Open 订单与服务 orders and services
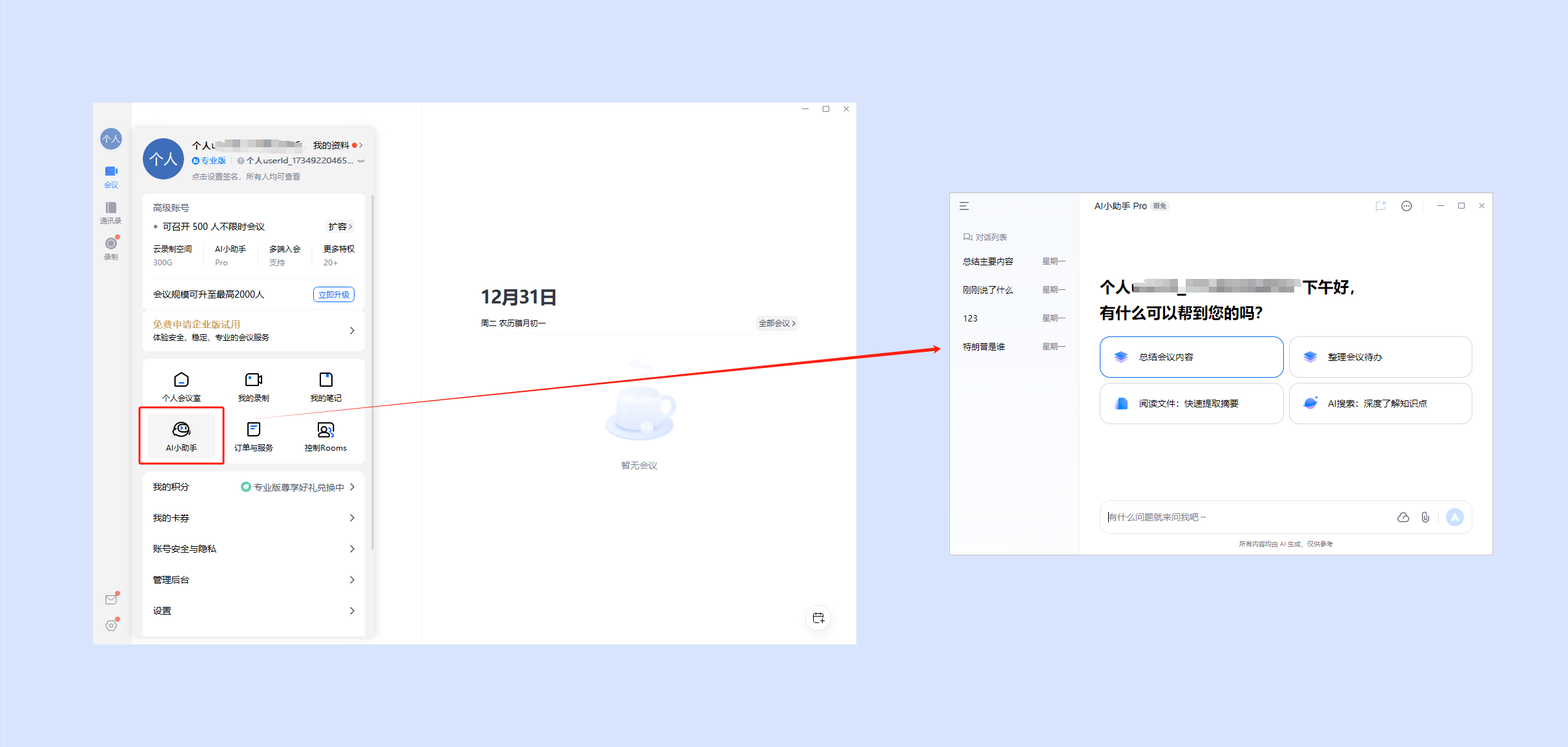 254,436
